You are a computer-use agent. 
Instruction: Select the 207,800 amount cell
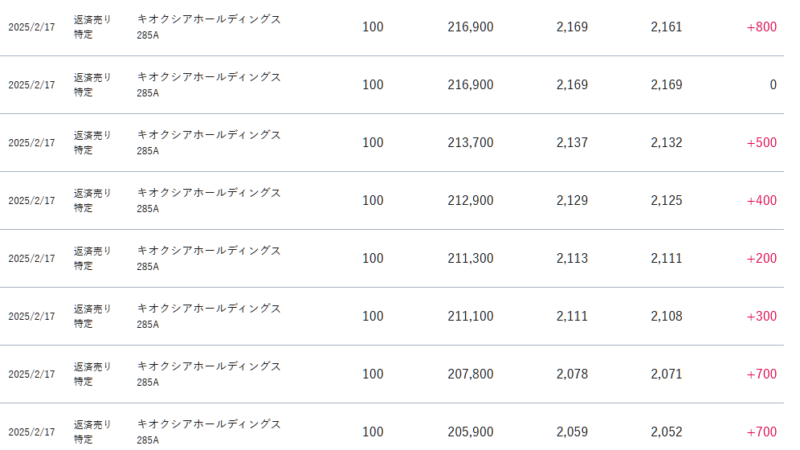pos(470,375)
